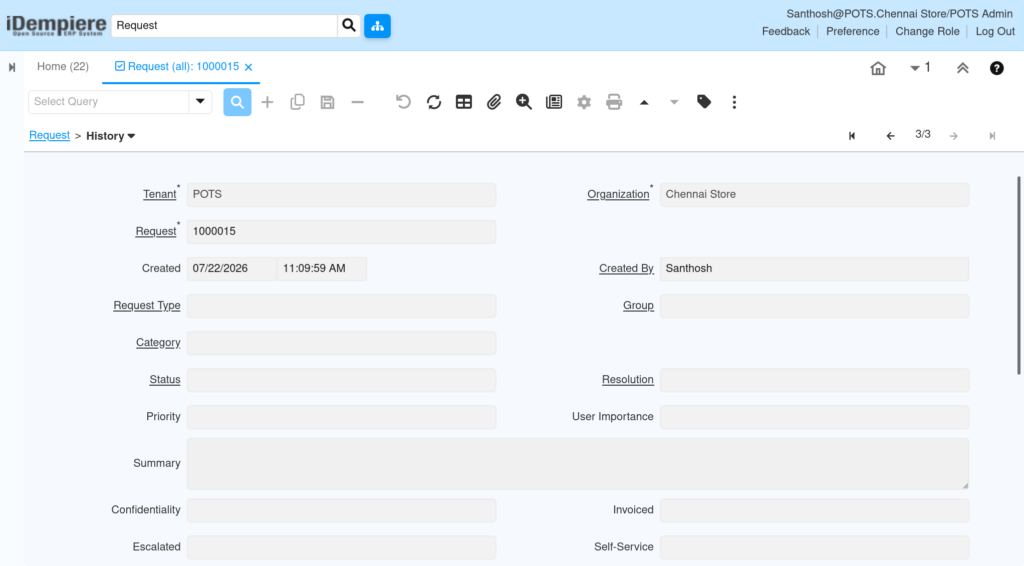Click the Resolution field label

[628, 379]
